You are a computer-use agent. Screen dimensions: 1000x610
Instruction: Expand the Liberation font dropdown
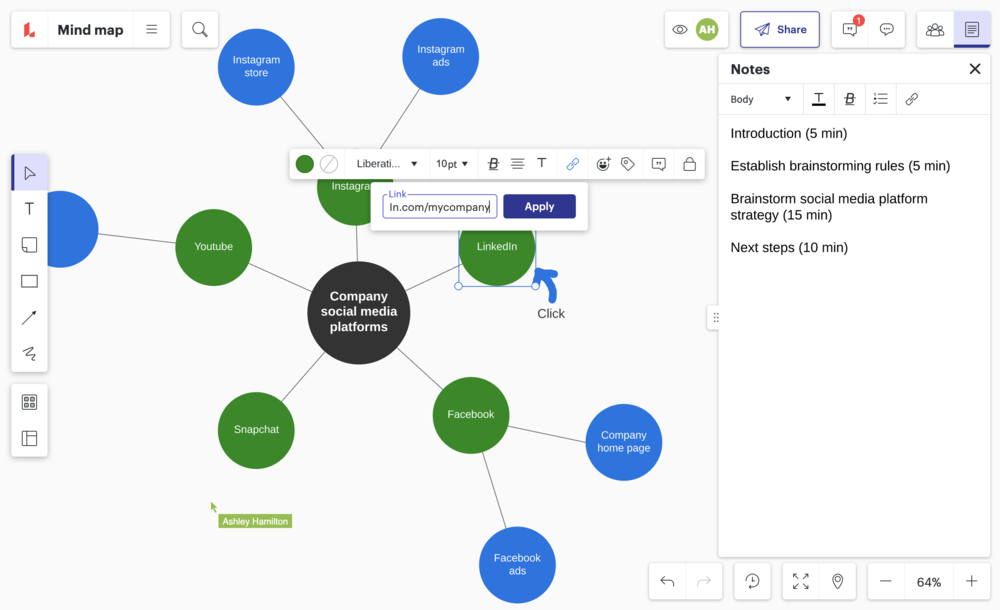coord(387,164)
